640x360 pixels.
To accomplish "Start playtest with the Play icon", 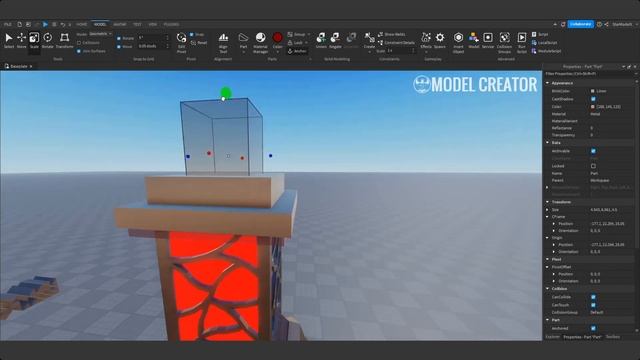I will coord(45,24).
